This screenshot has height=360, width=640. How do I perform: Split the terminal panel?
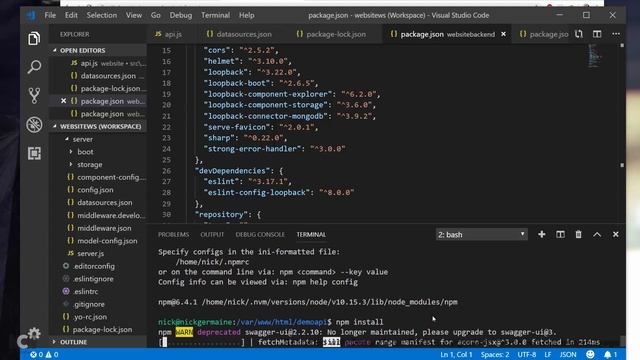point(560,234)
